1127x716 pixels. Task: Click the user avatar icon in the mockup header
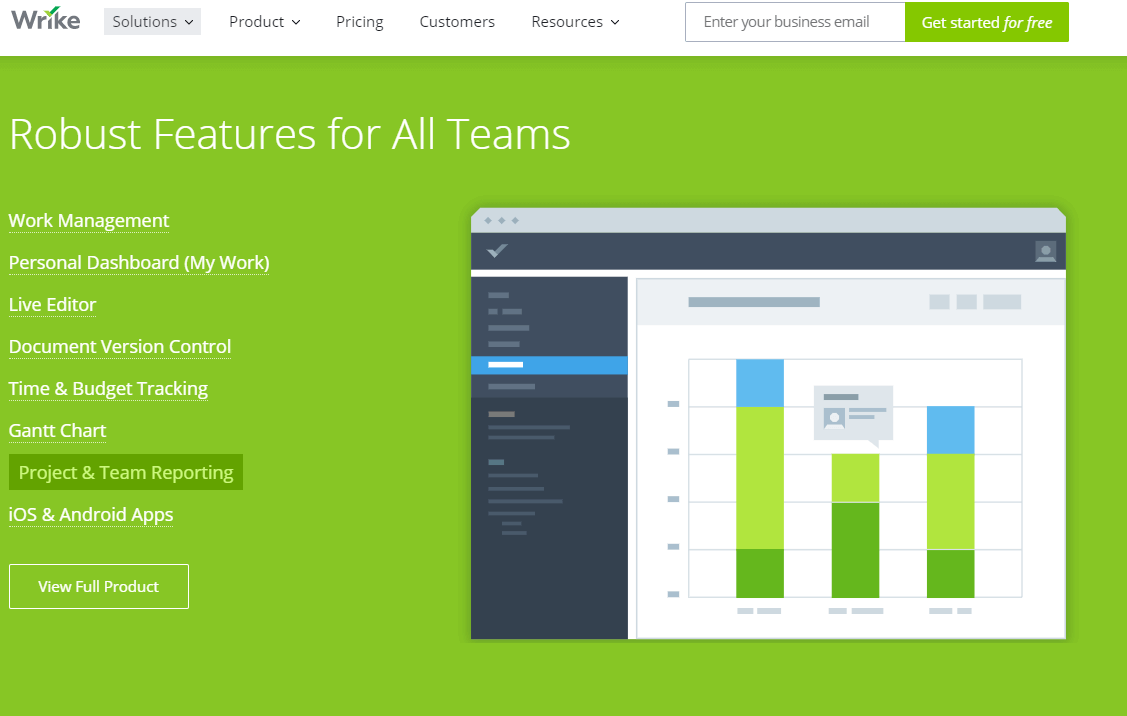1046,253
